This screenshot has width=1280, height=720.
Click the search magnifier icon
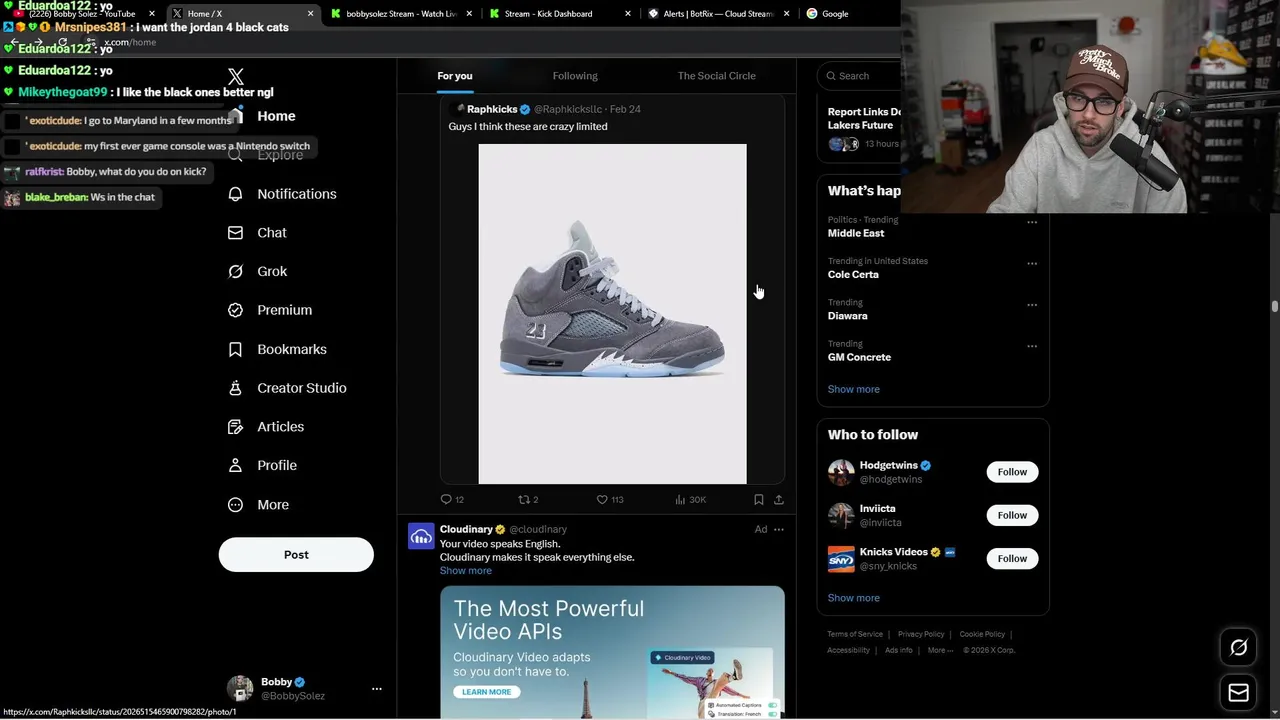(x=830, y=76)
